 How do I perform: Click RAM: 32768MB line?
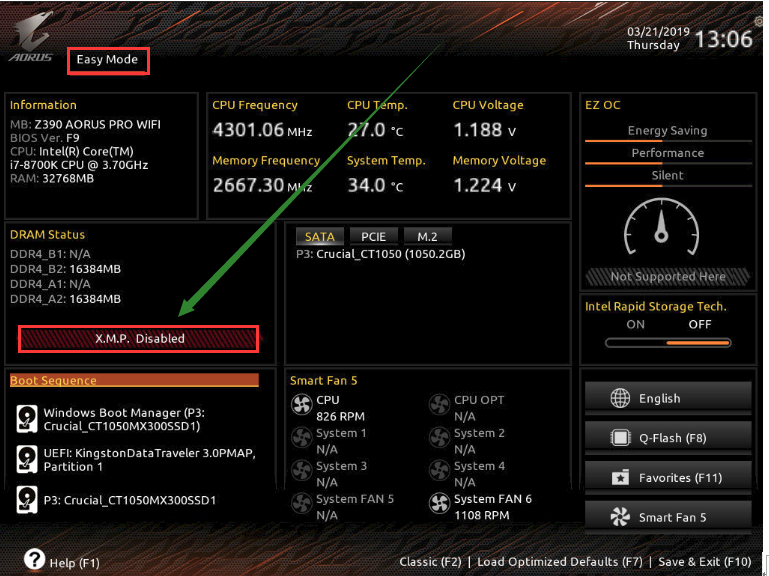pyautogui.click(x=51, y=179)
